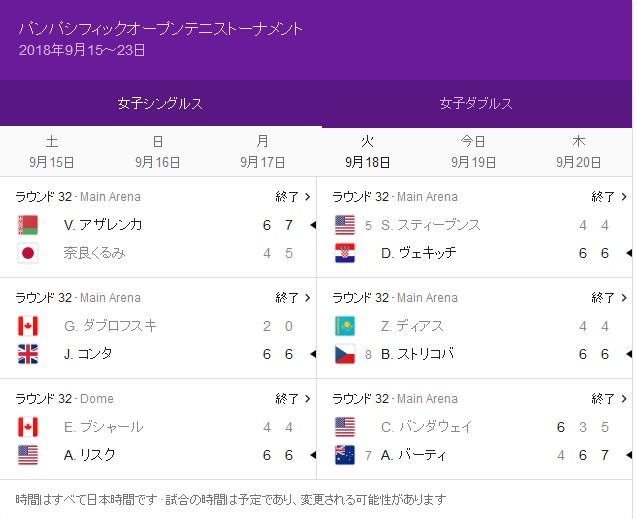Jump to the 木 9月20日 date
This screenshot has width=637, height=519.
[x=579, y=152]
